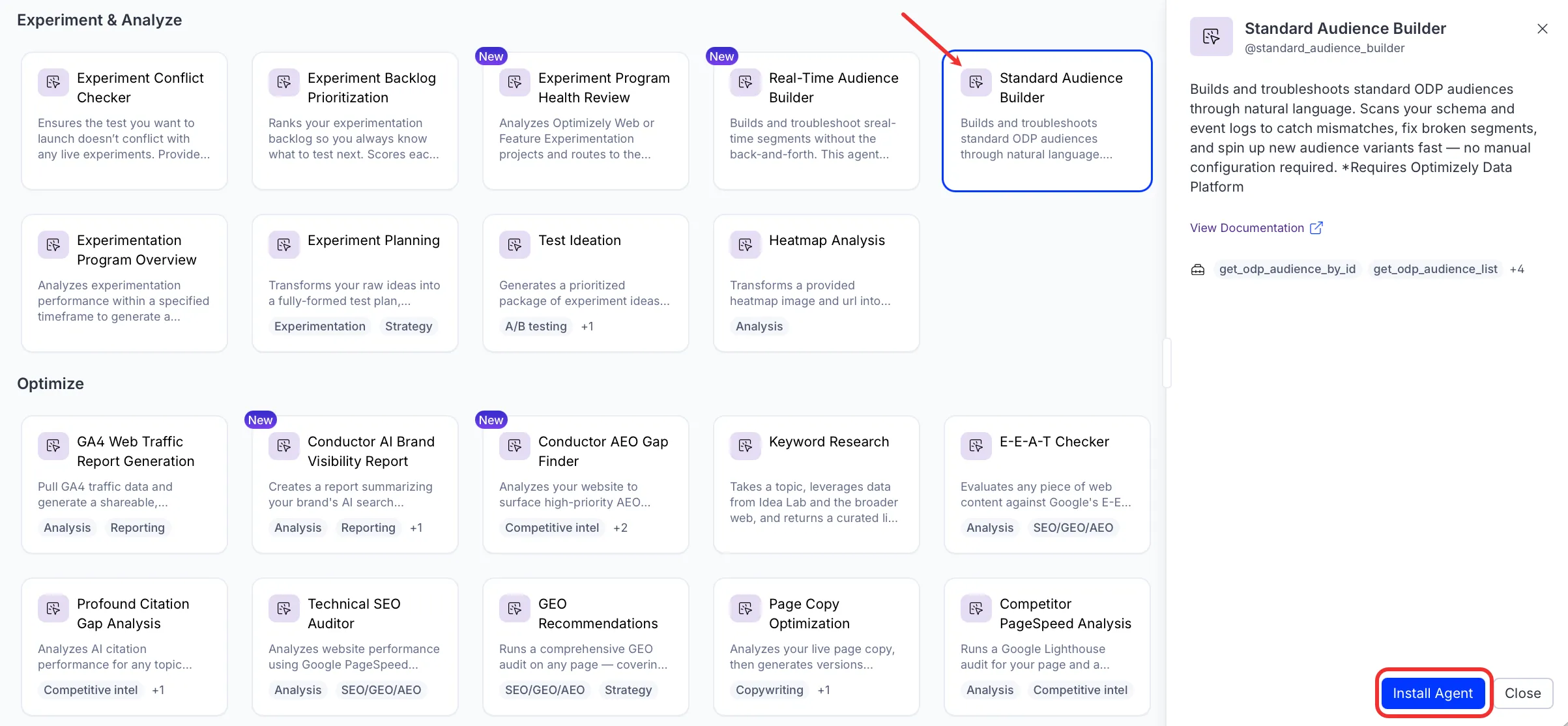
Task: Click the Experiment Planning card icon
Action: tap(284, 244)
